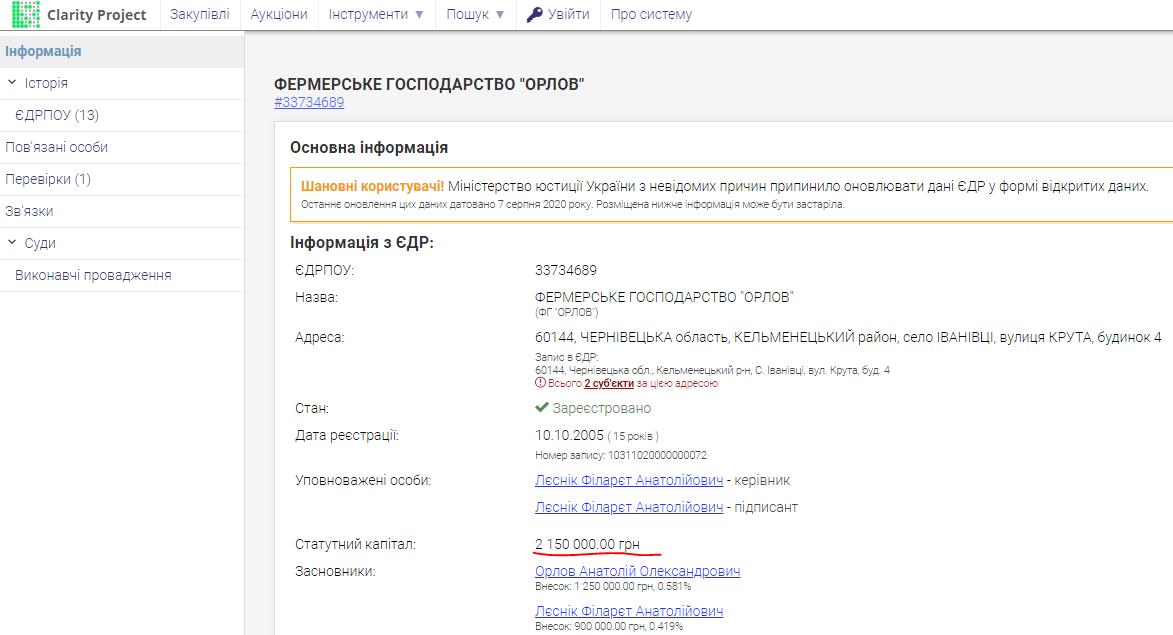
Task: Open ЄДРПОУ (13) history item
Action: point(57,115)
